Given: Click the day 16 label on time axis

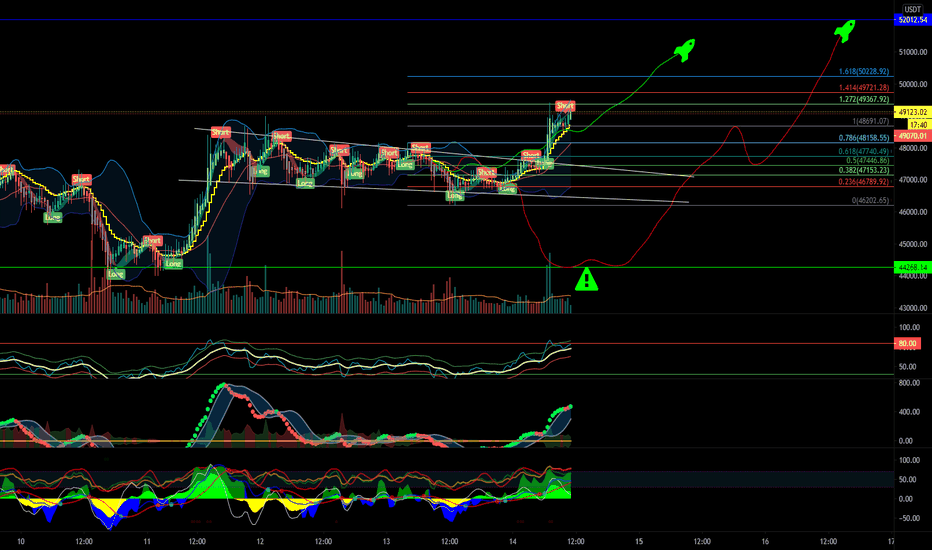Looking at the screenshot, I should (765, 541).
